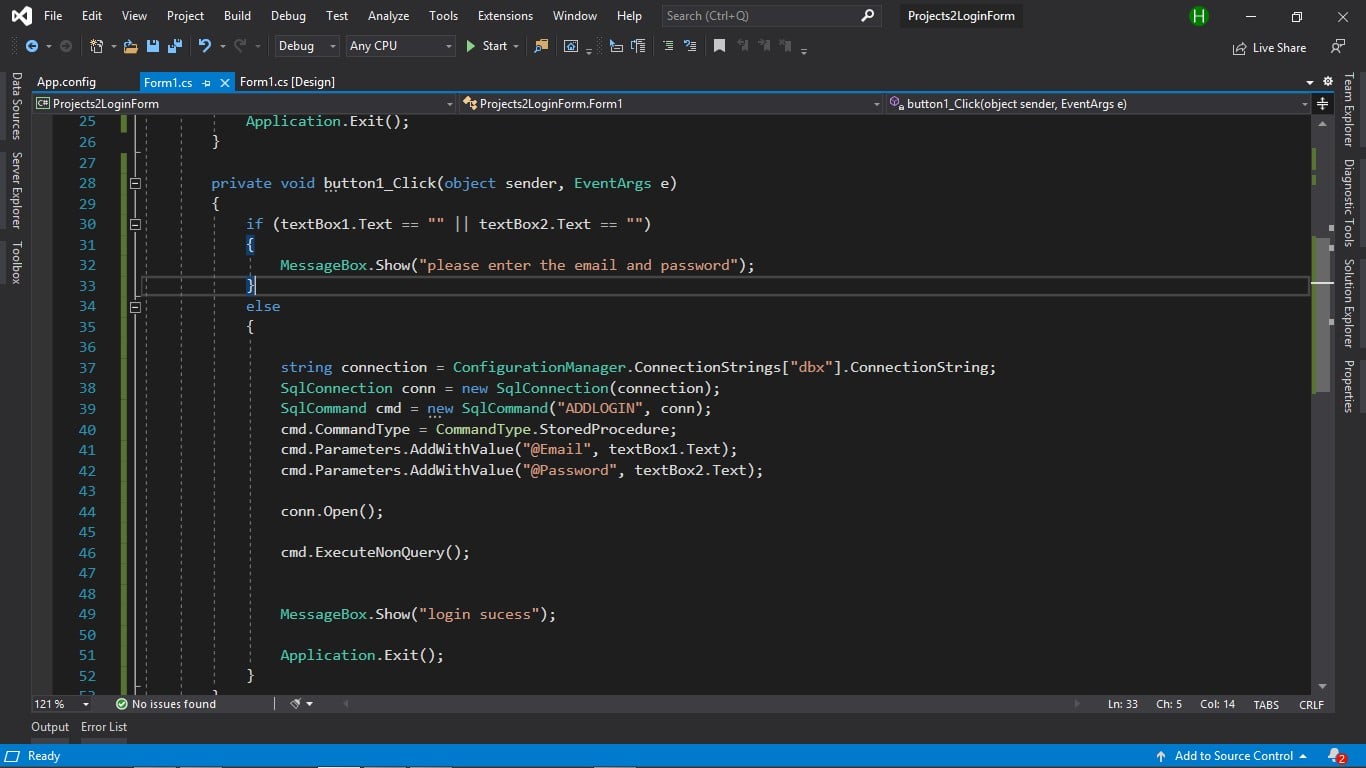This screenshot has width=1366, height=768.
Task: Open the Extensions menu
Action: coord(505,16)
